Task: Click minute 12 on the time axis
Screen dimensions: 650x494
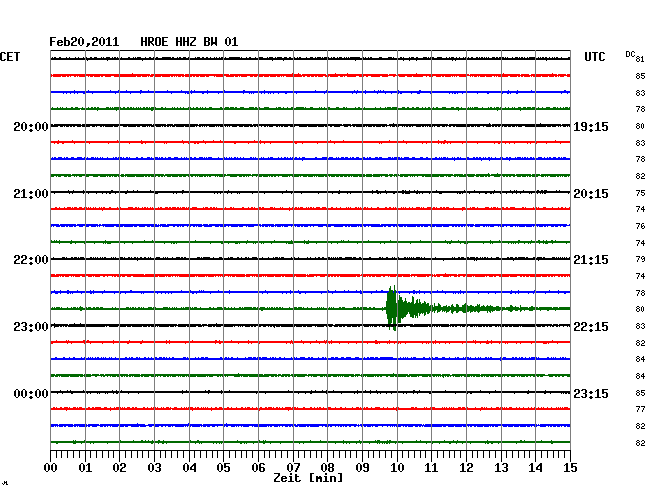Action: (466, 467)
